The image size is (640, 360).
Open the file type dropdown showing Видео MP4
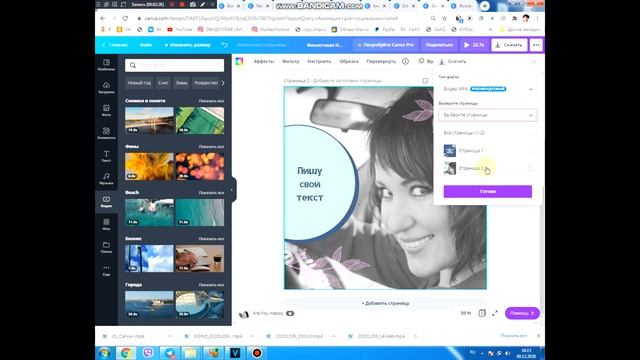click(488, 89)
